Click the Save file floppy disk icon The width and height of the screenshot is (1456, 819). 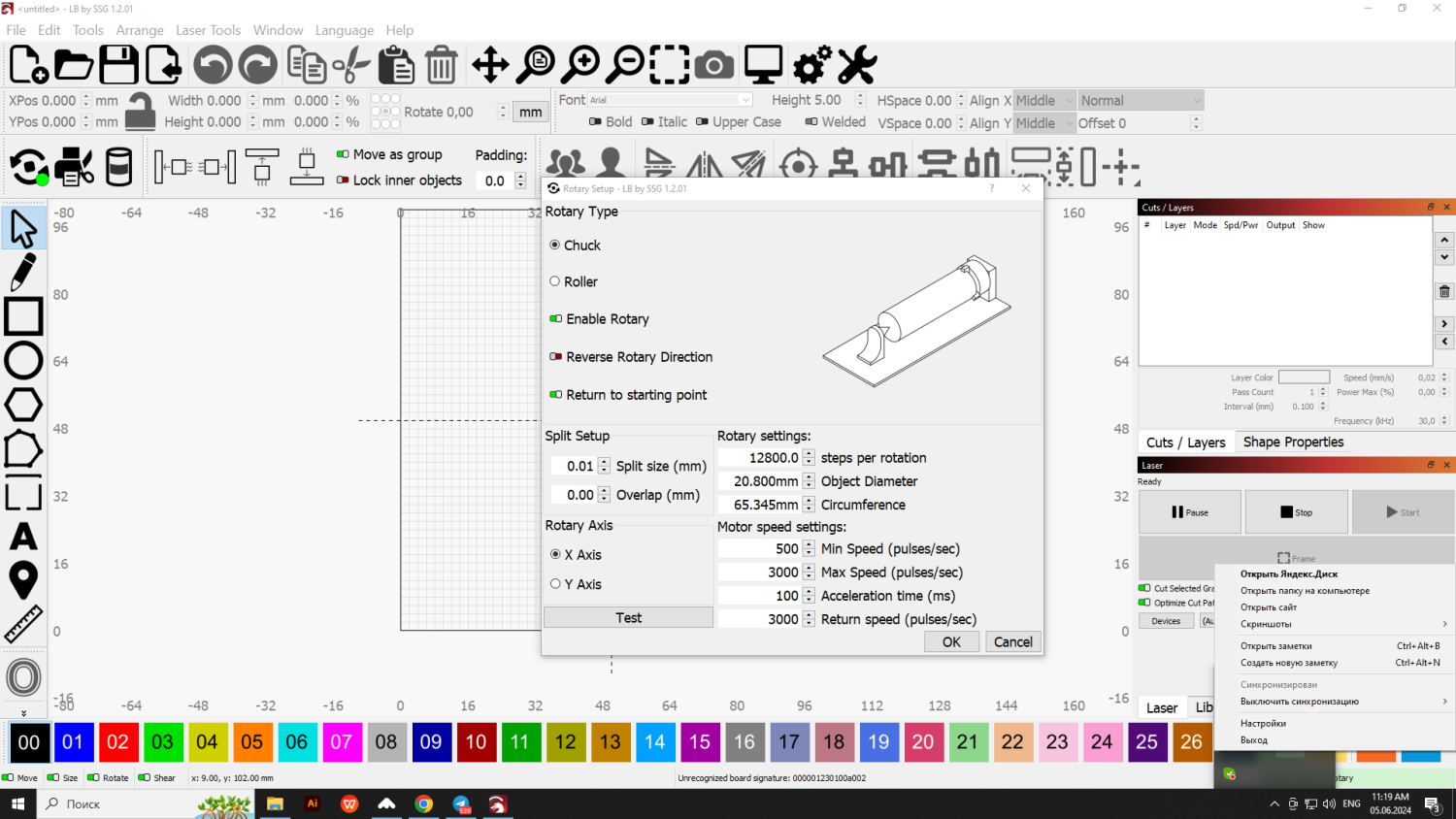click(118, 65)
